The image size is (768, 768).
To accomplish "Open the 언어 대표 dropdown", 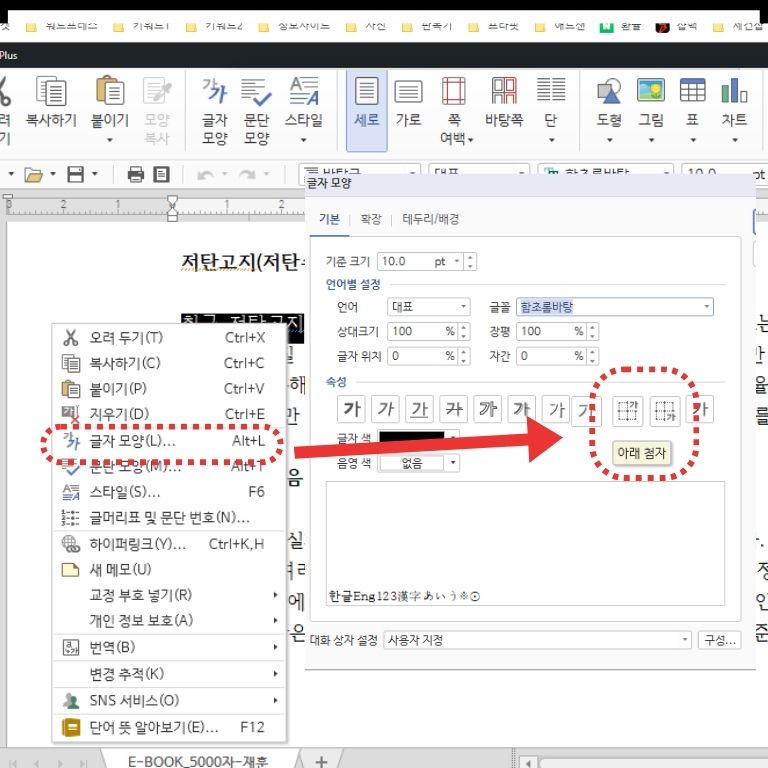I will [x=463, y=307].
